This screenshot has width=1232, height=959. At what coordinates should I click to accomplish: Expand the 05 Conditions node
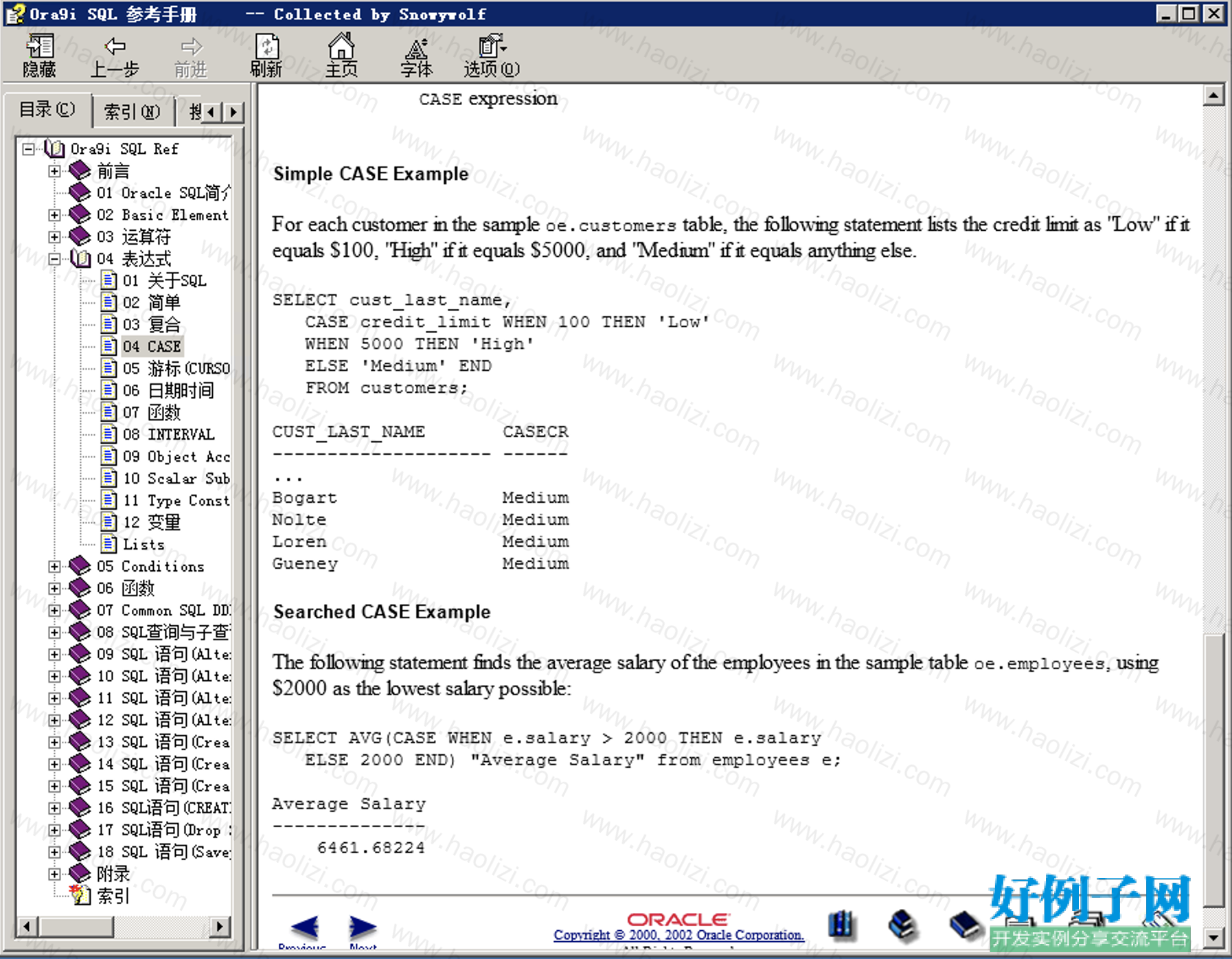[x=54, y=567]
